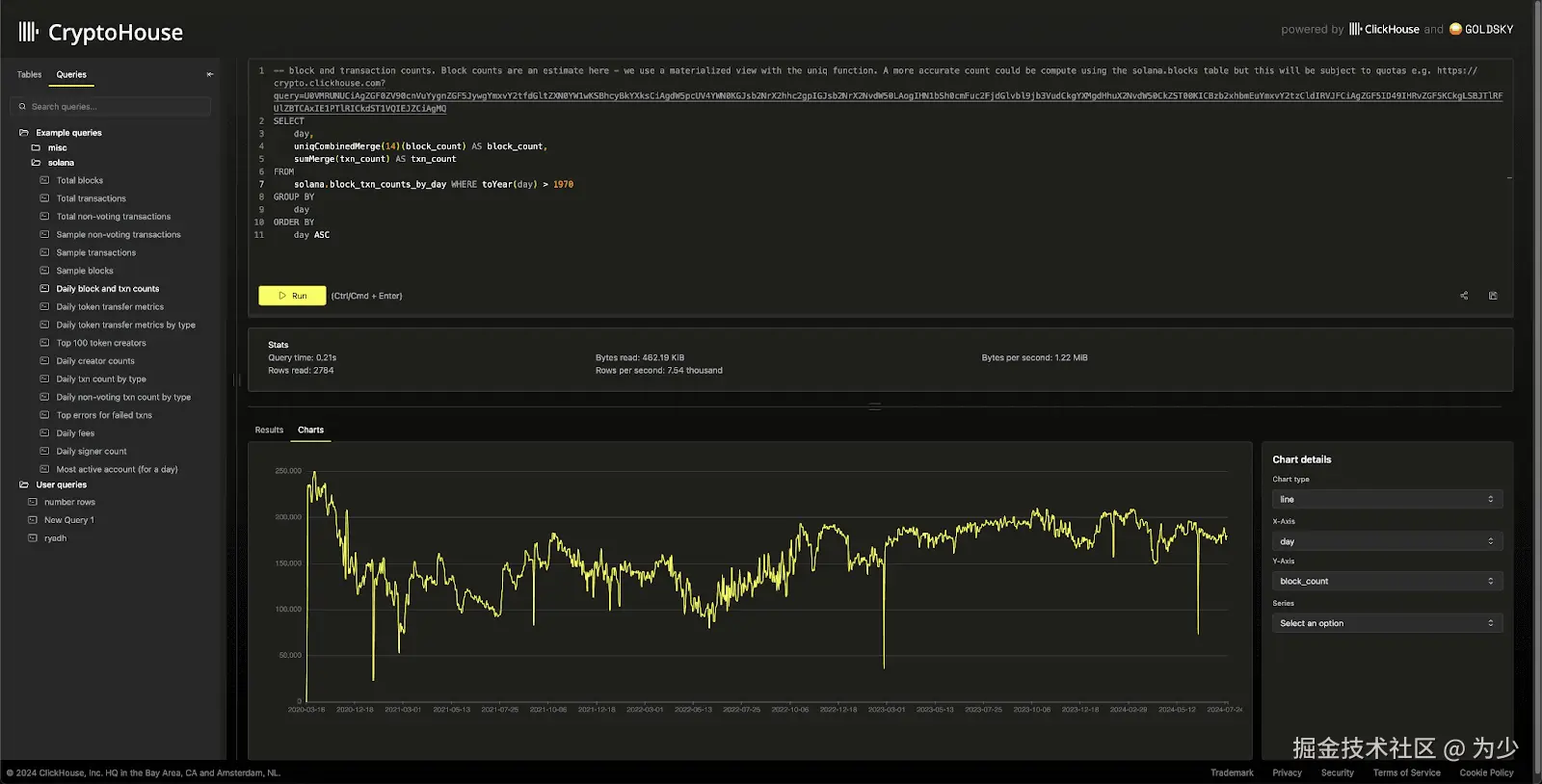Switch to the Tables tab
This screenshot has height=784, width=1542.
29,74
